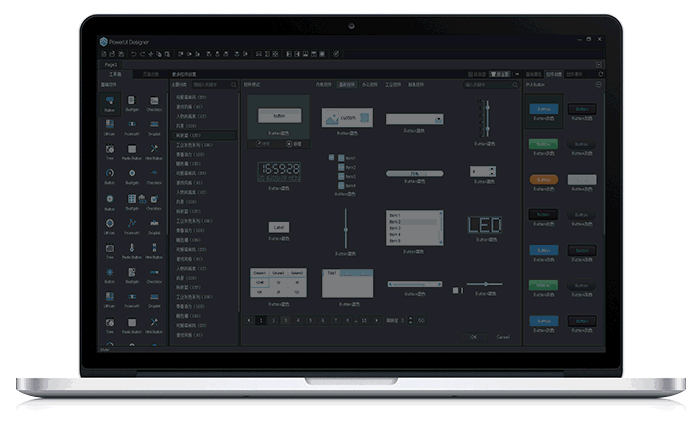Tick the small checkbox beside horizontal slider
Image resolution: width=700 pixels, height=430 pixels.
click(x=456, y=290)
